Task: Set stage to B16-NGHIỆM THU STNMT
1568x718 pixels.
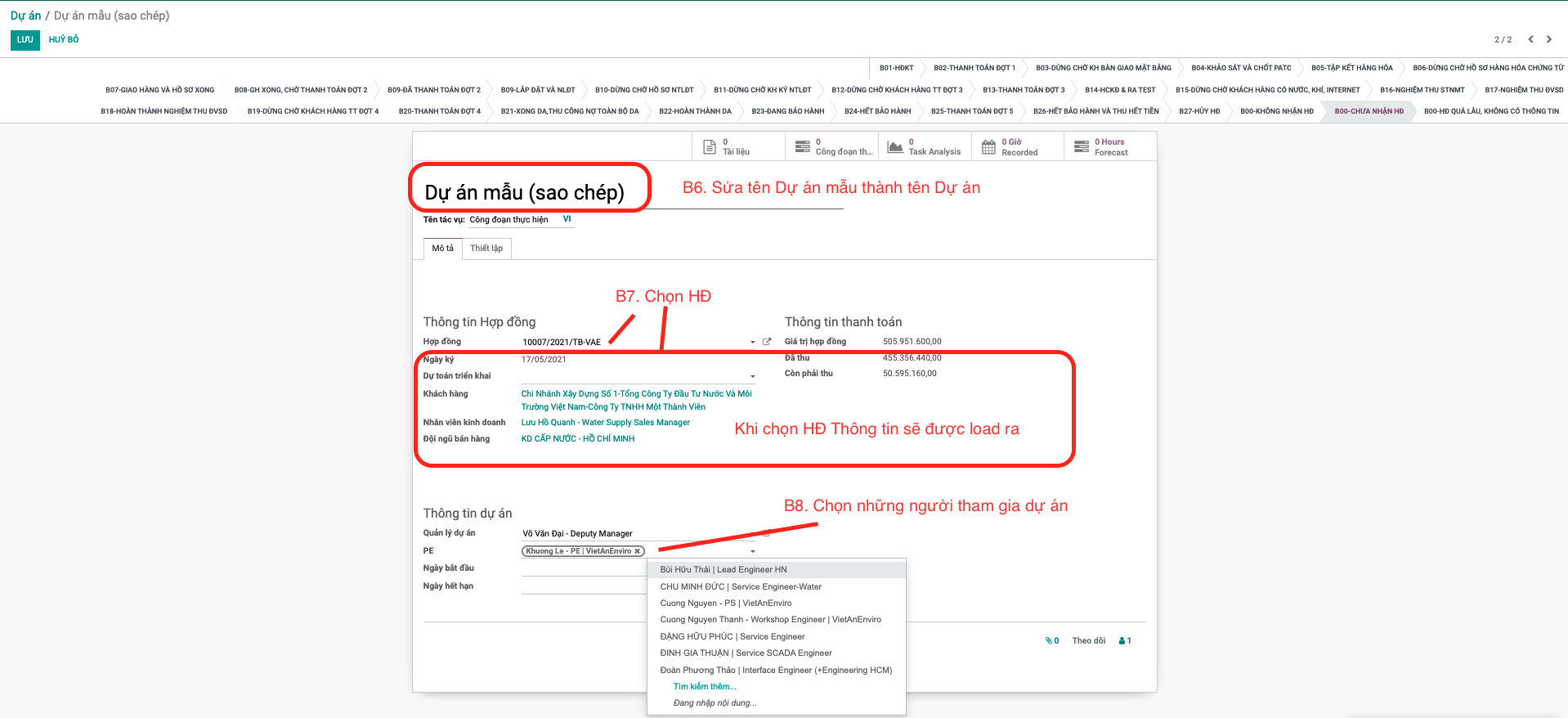Action: (1422, 90)
